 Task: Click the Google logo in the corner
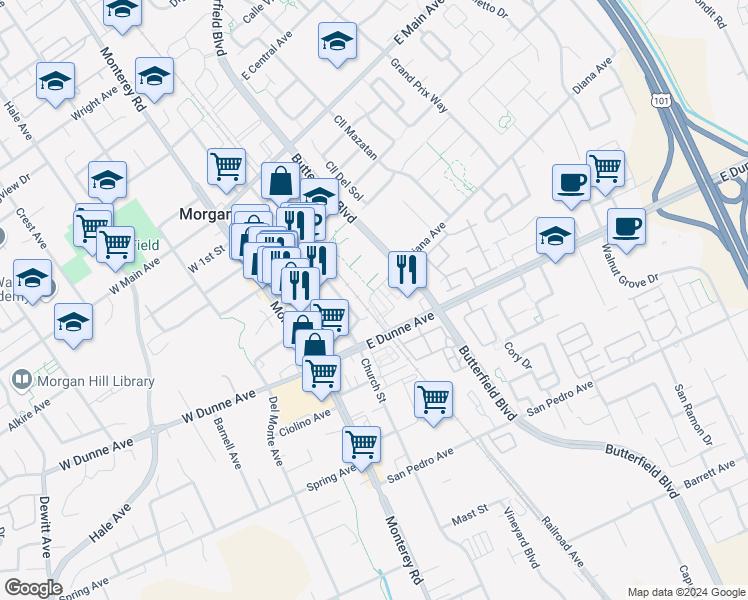point(33,589)
